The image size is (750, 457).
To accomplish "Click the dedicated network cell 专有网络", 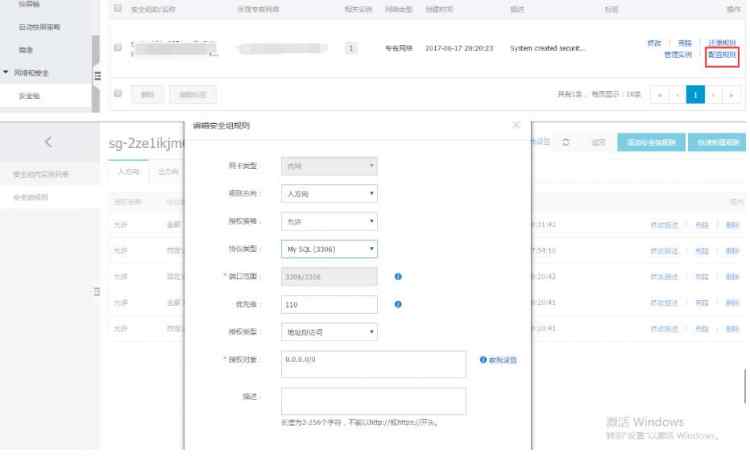I will (x=398, y=48).
